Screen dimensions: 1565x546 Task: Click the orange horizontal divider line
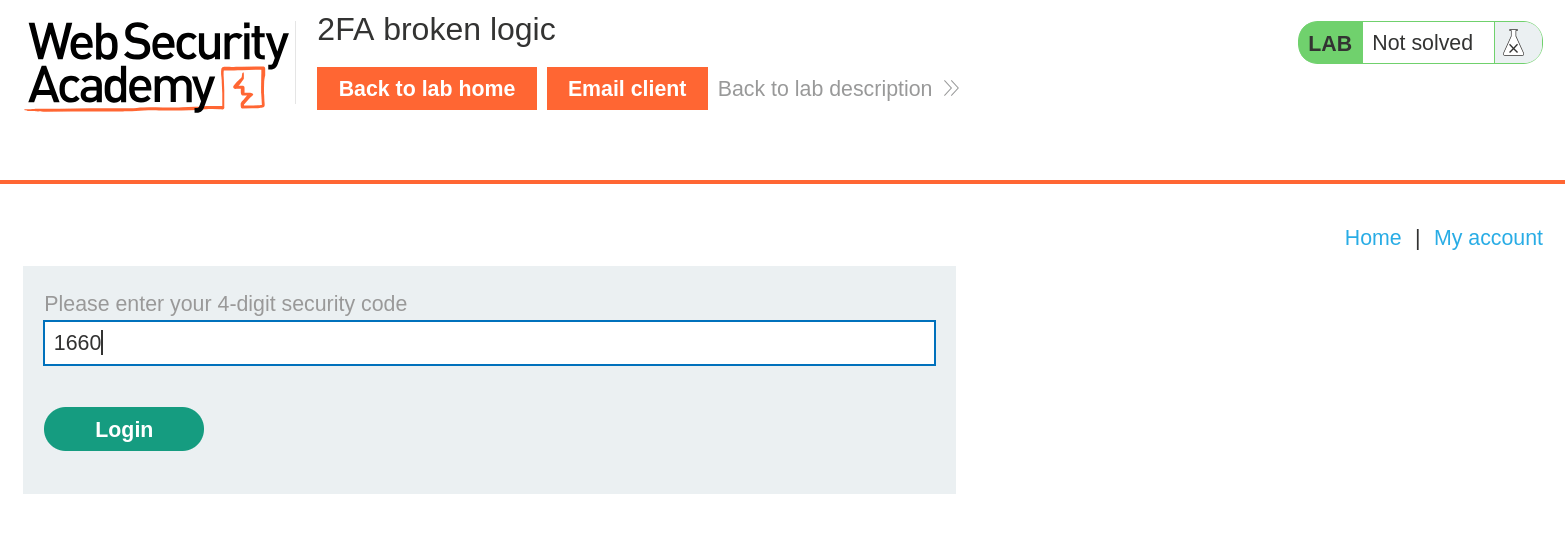click(x=782, y=182)
